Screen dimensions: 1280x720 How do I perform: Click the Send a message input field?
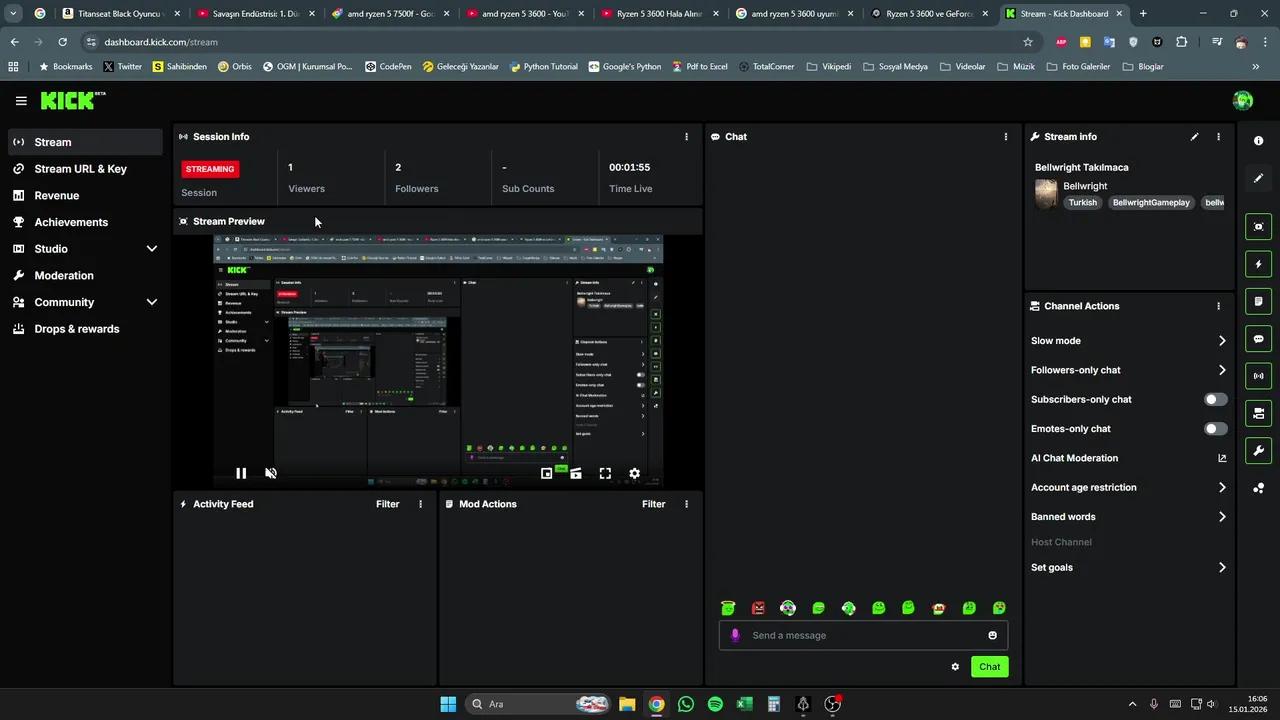tap(860, 635)
